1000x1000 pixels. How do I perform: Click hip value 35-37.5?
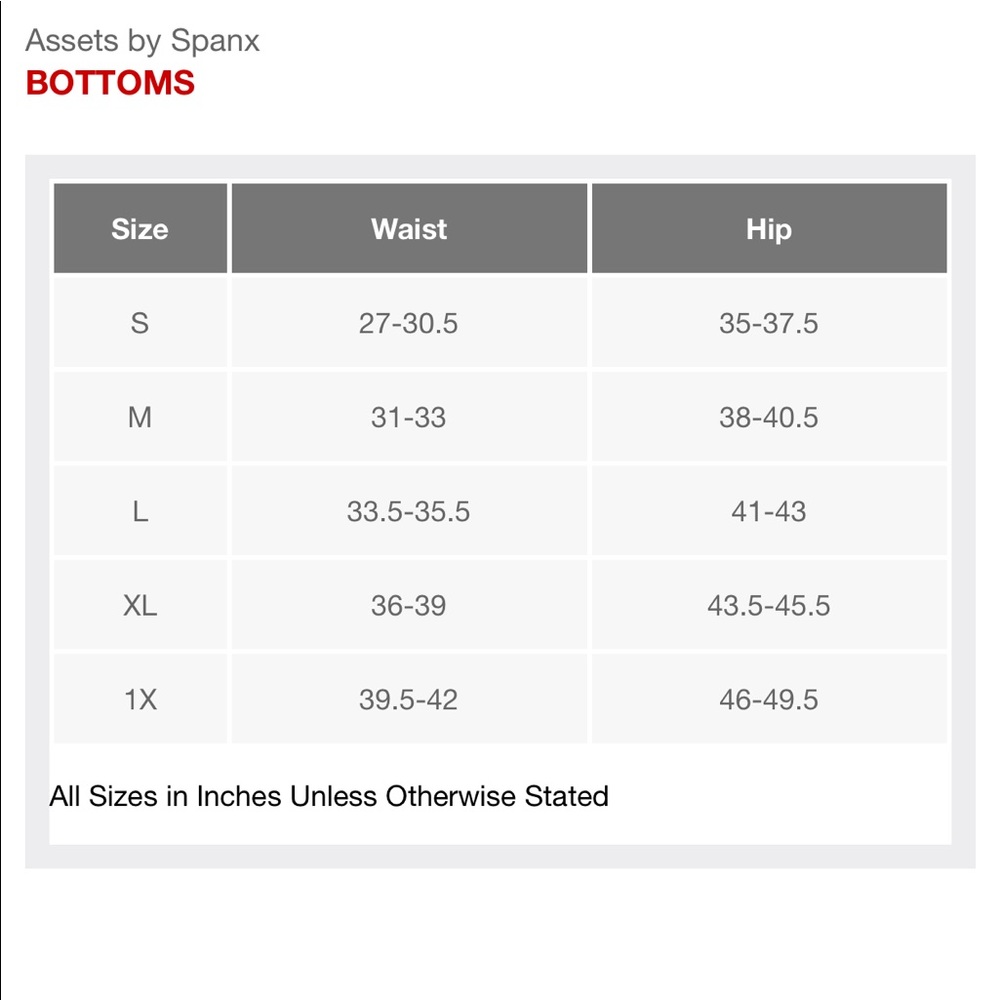click(769, 323)
